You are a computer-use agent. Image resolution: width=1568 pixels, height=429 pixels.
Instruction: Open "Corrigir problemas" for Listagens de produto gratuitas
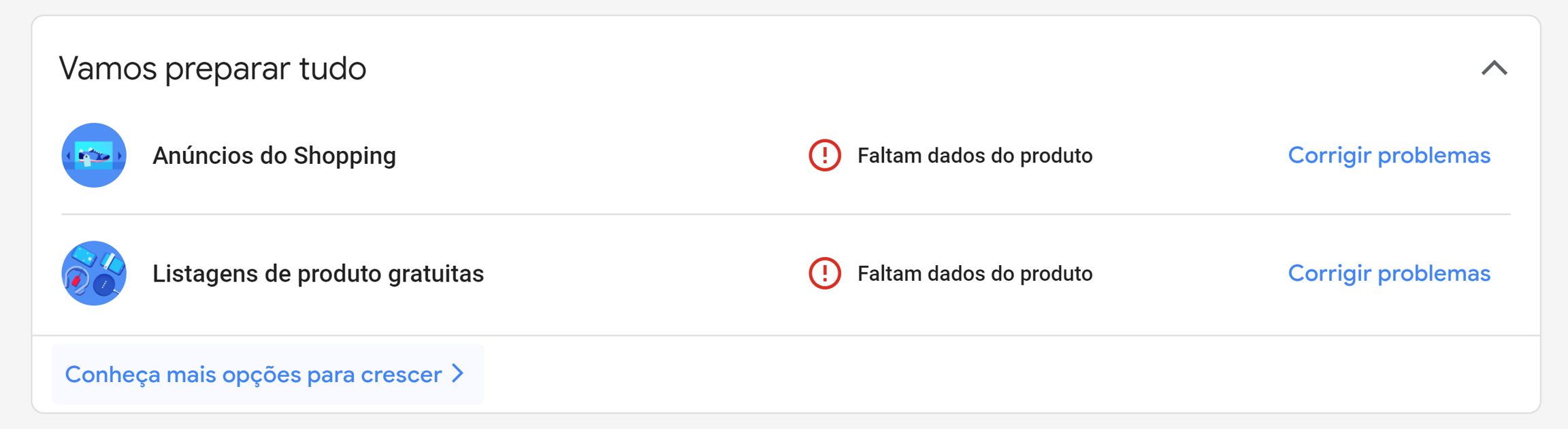pyautogui.click(x=1389, y=273)
